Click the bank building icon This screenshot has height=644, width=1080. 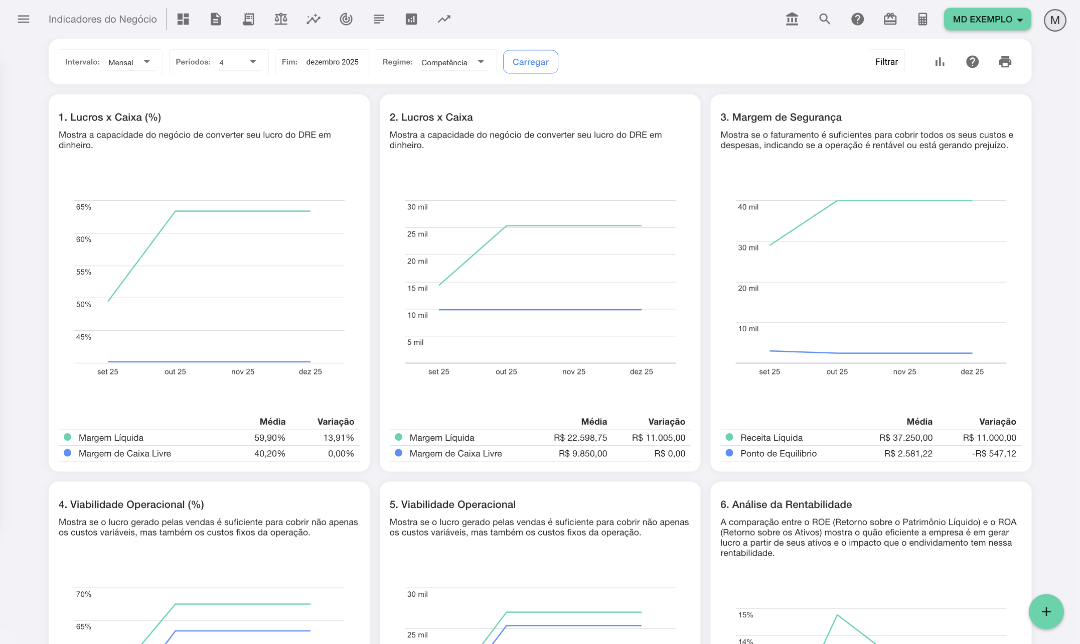[x=792, y=19]
